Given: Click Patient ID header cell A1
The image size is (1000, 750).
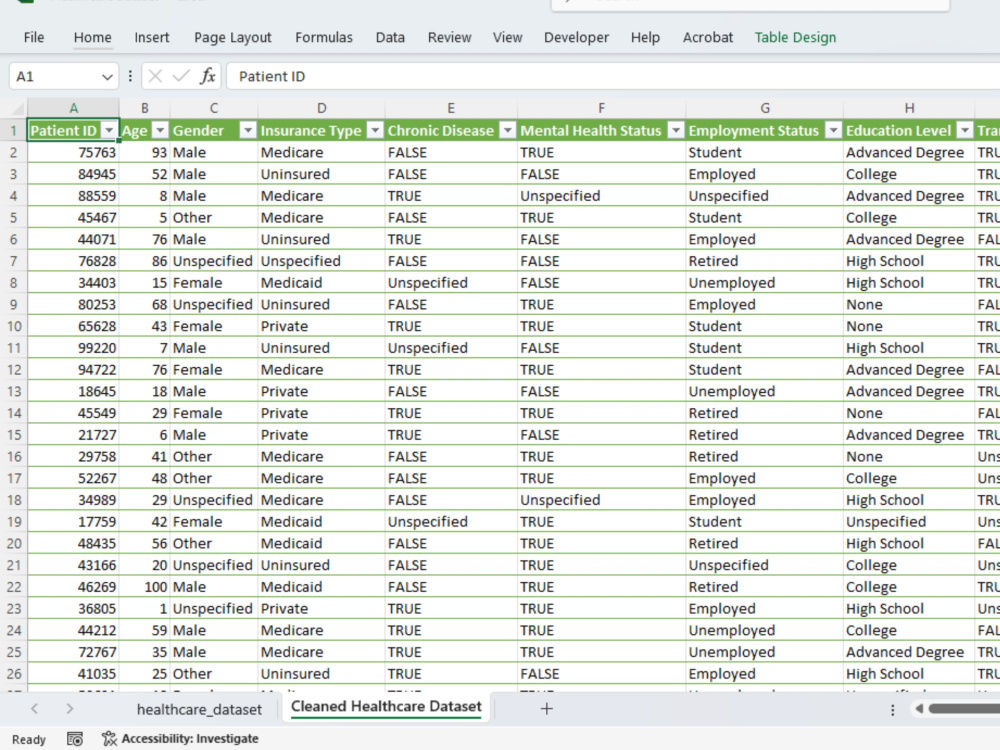Looking at the screenshot, I should [x=73, y=131].
